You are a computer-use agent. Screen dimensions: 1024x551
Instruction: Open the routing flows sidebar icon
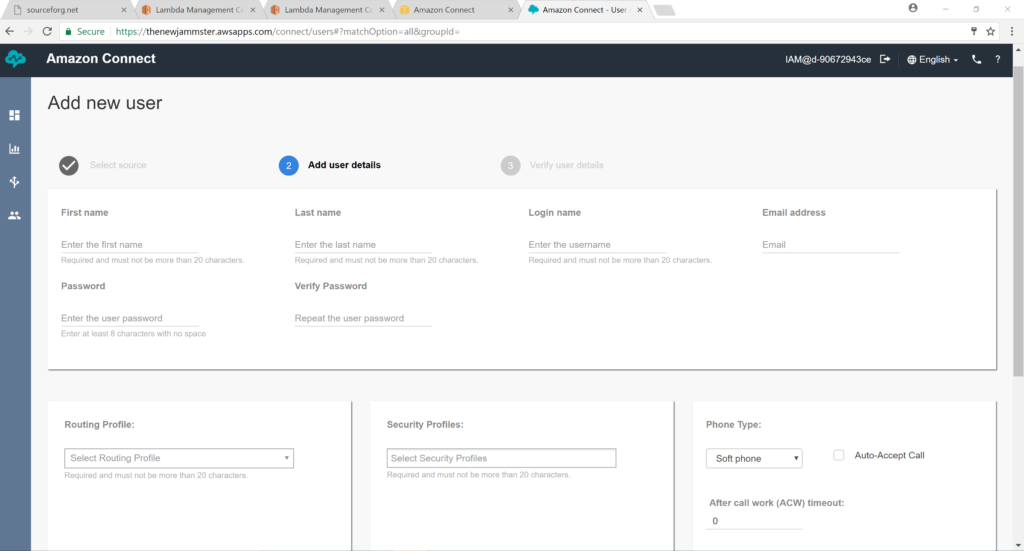point(14,181)
